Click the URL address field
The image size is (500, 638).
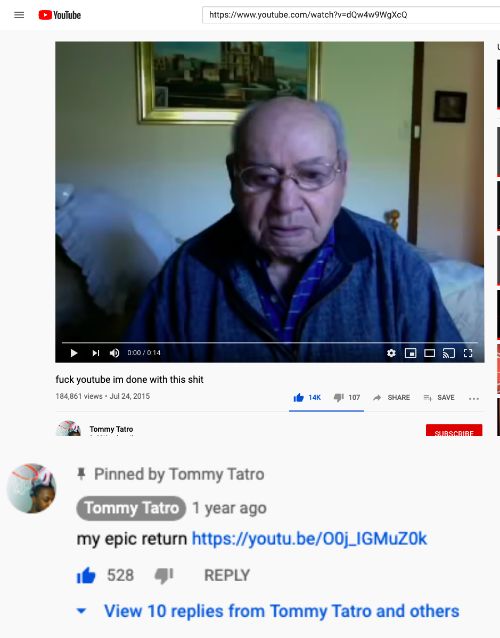pos(351,15)
